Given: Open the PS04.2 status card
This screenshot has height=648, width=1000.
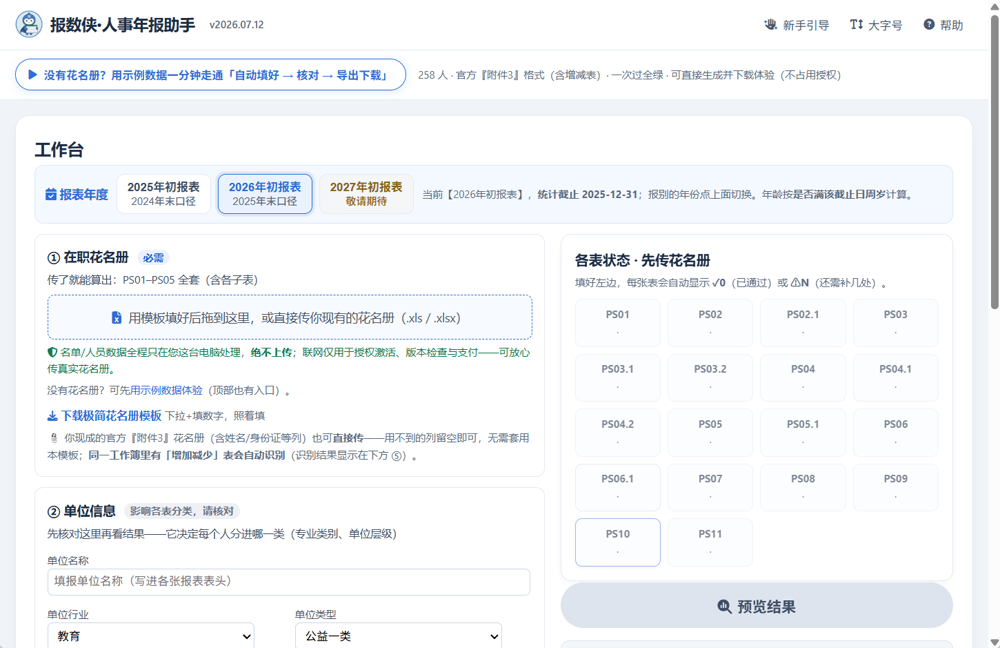Looking at the screenshot, I should (x=617, y=432).
